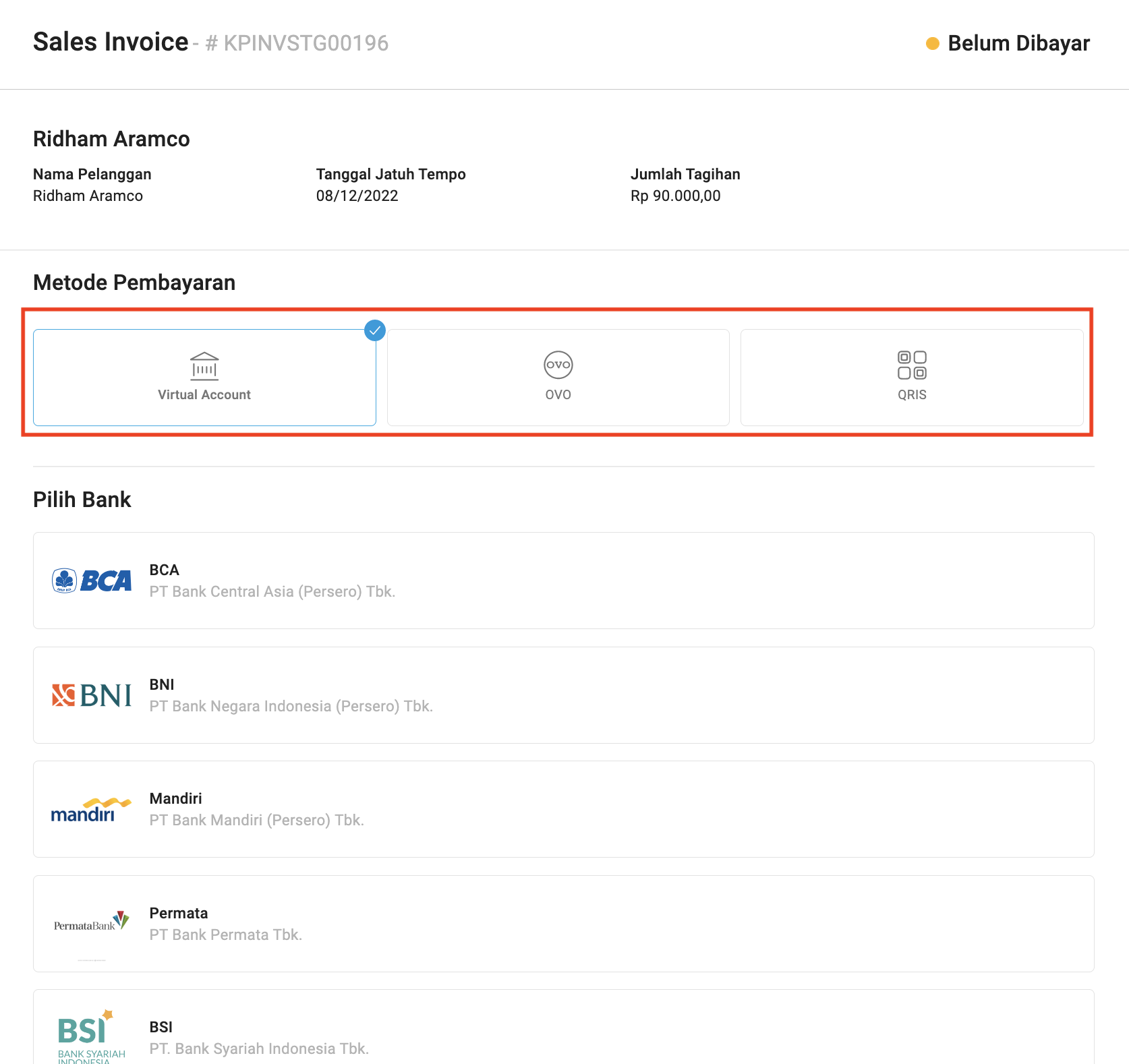Click the PermataBank logo
Screen dimensions: 1129x1064
click(91, 922)
